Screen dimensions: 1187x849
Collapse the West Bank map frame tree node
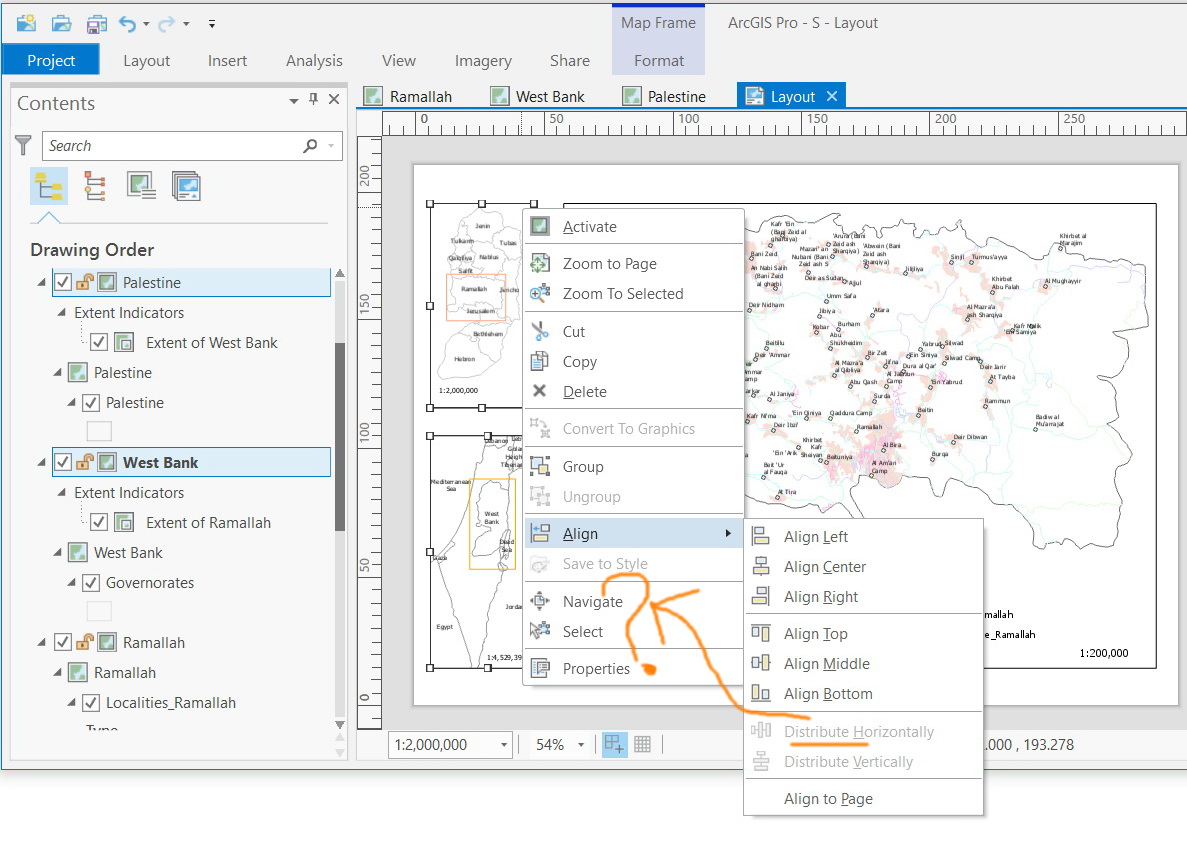point(41,463)
